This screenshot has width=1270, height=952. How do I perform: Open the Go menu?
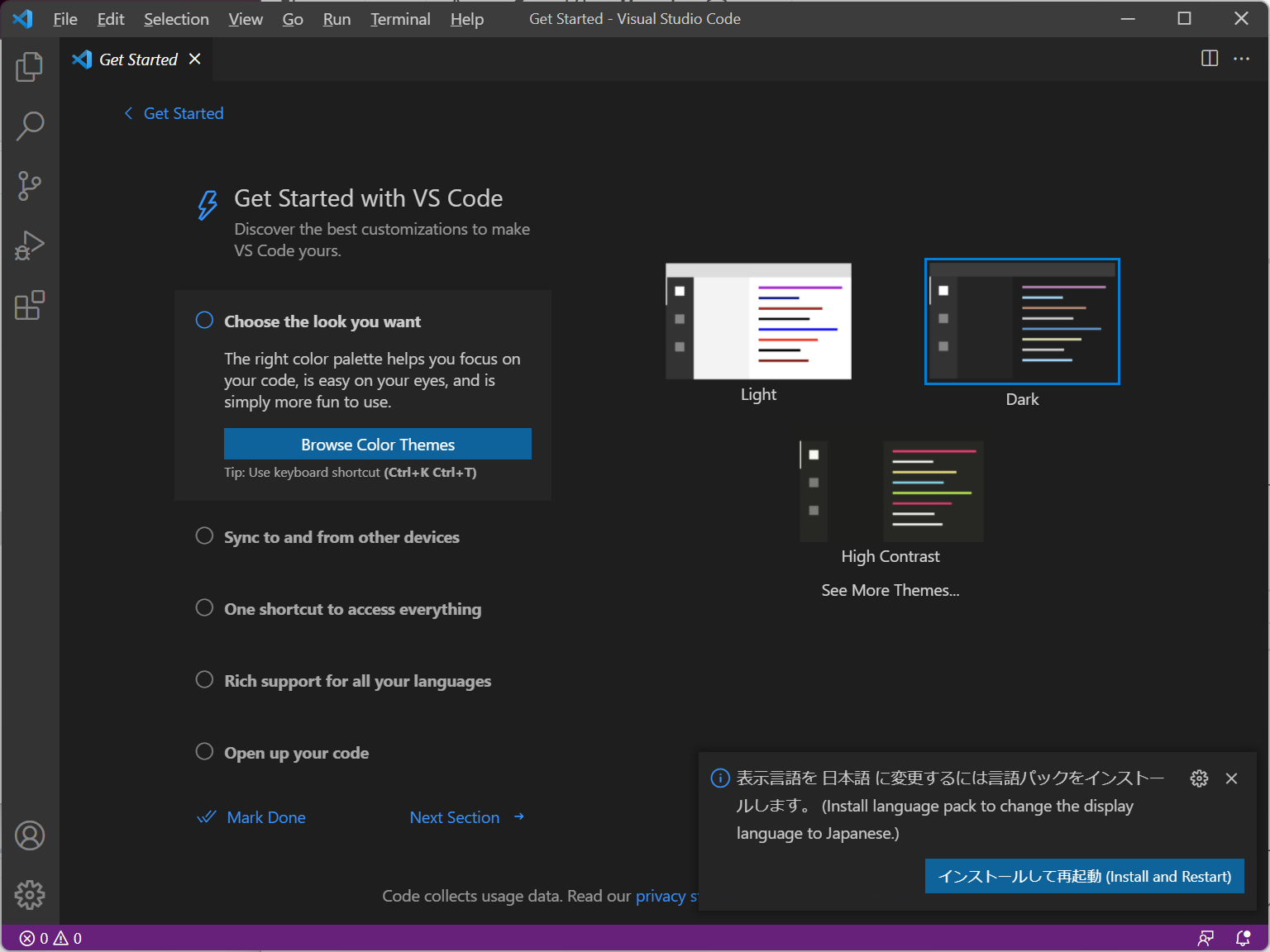coord(293,19)
